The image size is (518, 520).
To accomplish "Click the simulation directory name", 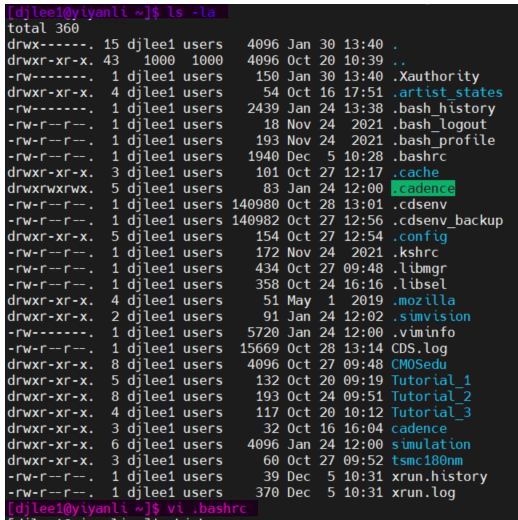I will [x=431, y=445].
